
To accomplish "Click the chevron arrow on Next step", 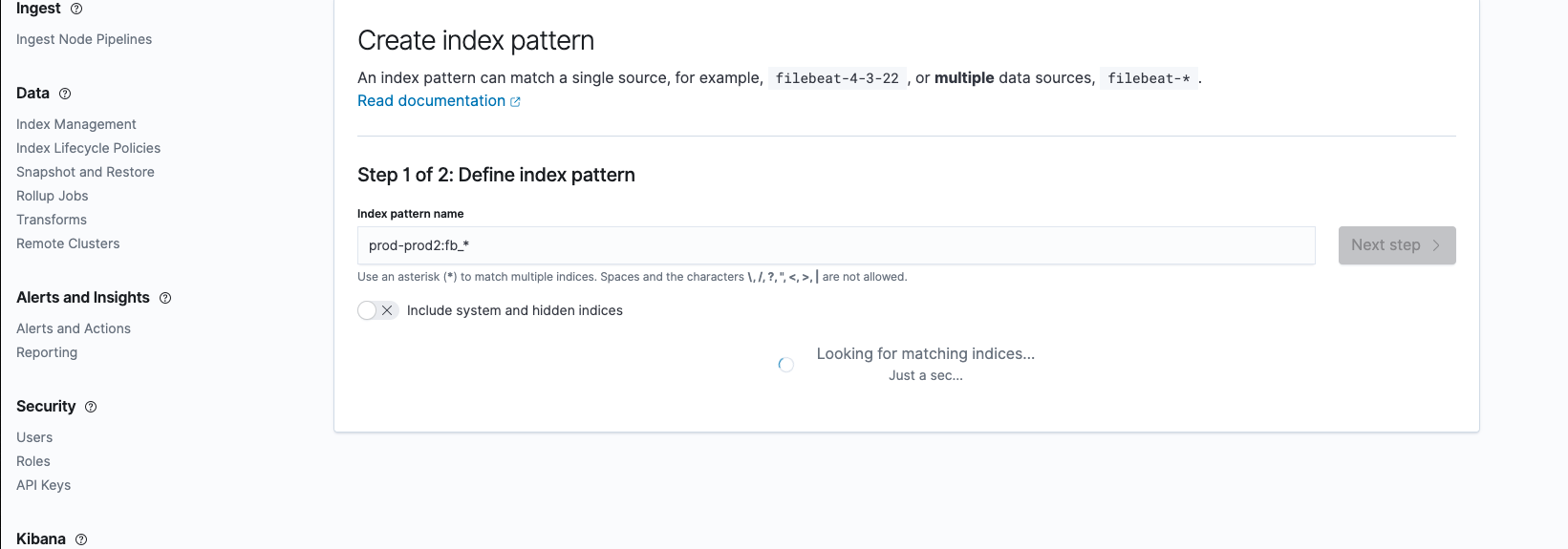I will click(x=1436, y=245).
